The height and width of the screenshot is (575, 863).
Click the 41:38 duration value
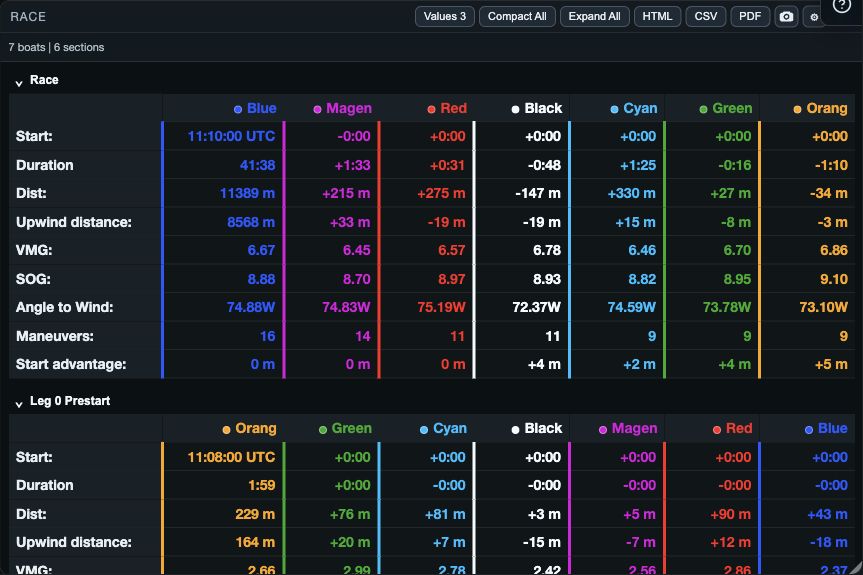(257, 165)
